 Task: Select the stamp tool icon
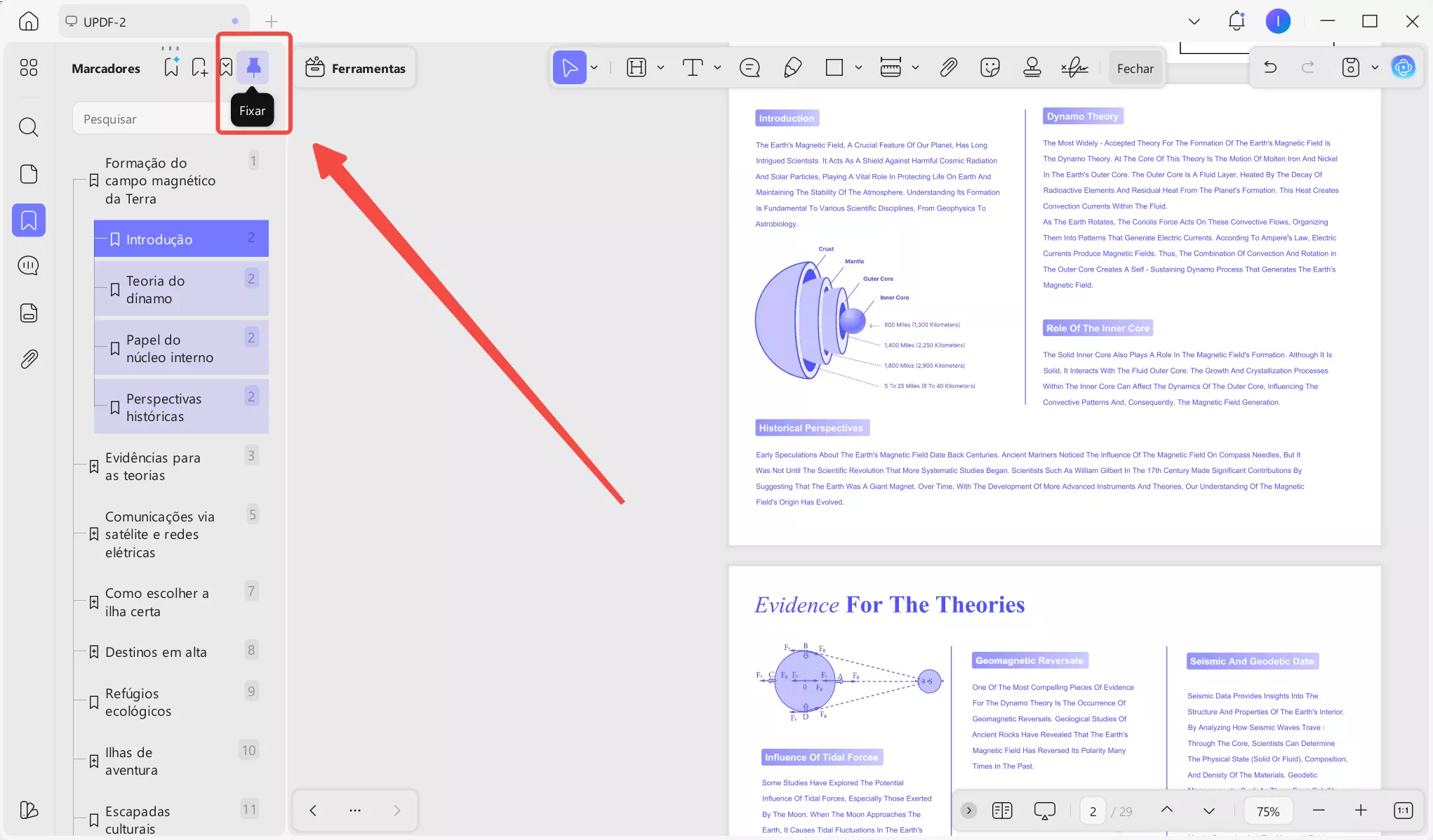click(x=1032, y=67)
